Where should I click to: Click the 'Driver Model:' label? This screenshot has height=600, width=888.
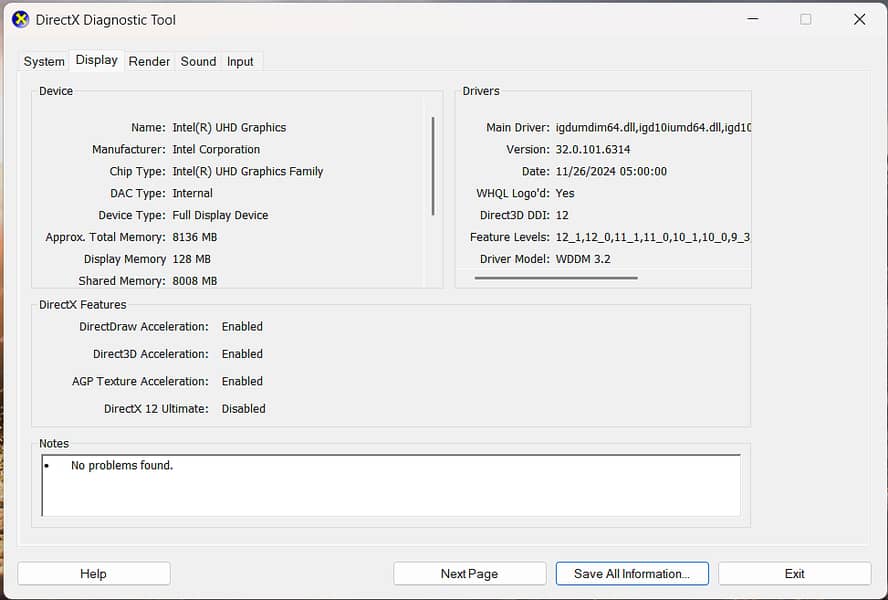(x=515, y=259)
